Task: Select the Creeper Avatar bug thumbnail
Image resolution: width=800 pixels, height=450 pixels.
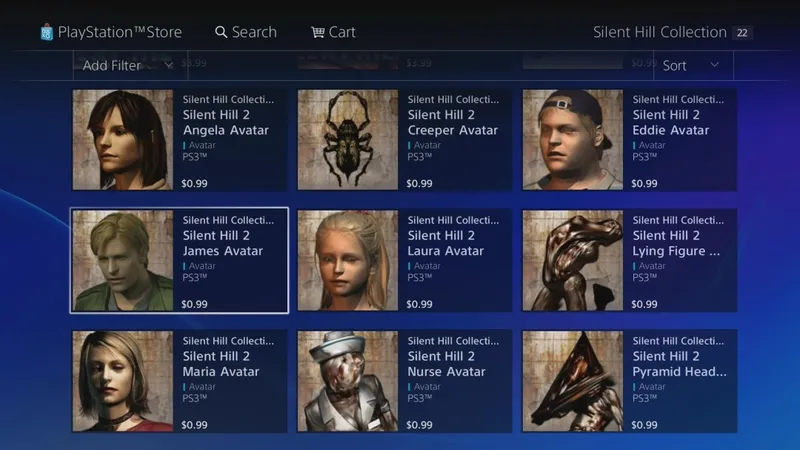Action: point(347,140)
